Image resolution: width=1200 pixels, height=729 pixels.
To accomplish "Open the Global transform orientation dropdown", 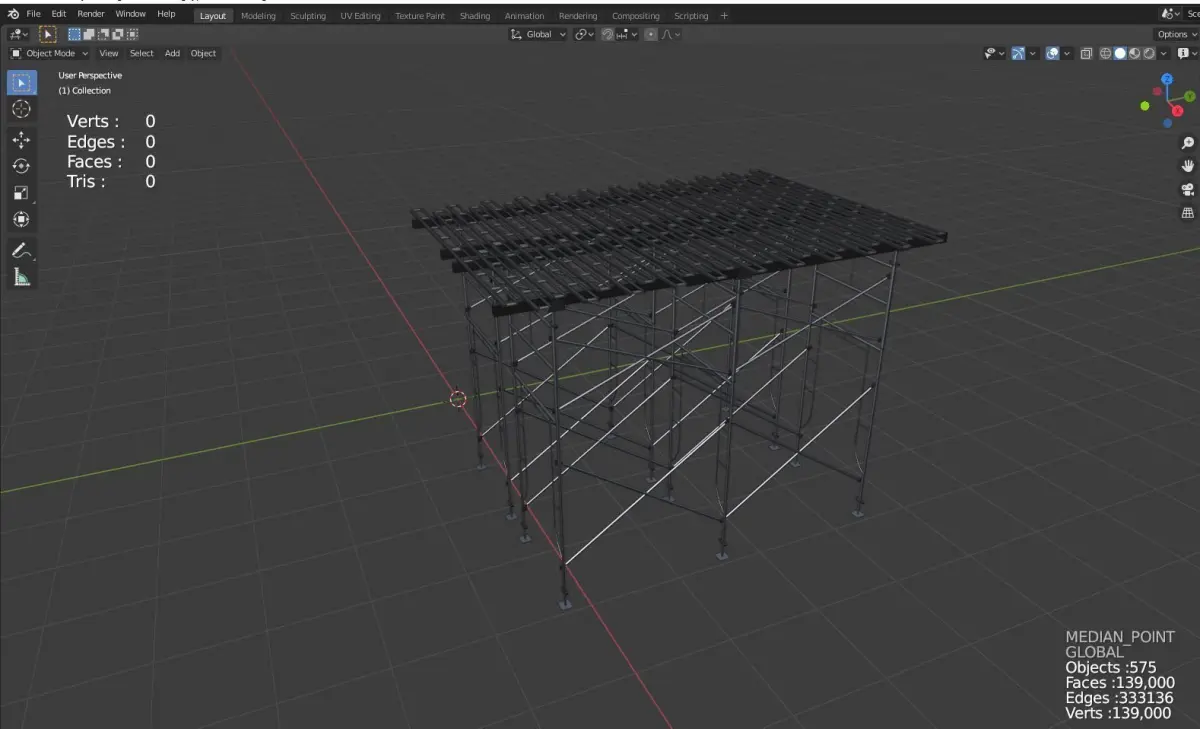I will coord(538,34).
